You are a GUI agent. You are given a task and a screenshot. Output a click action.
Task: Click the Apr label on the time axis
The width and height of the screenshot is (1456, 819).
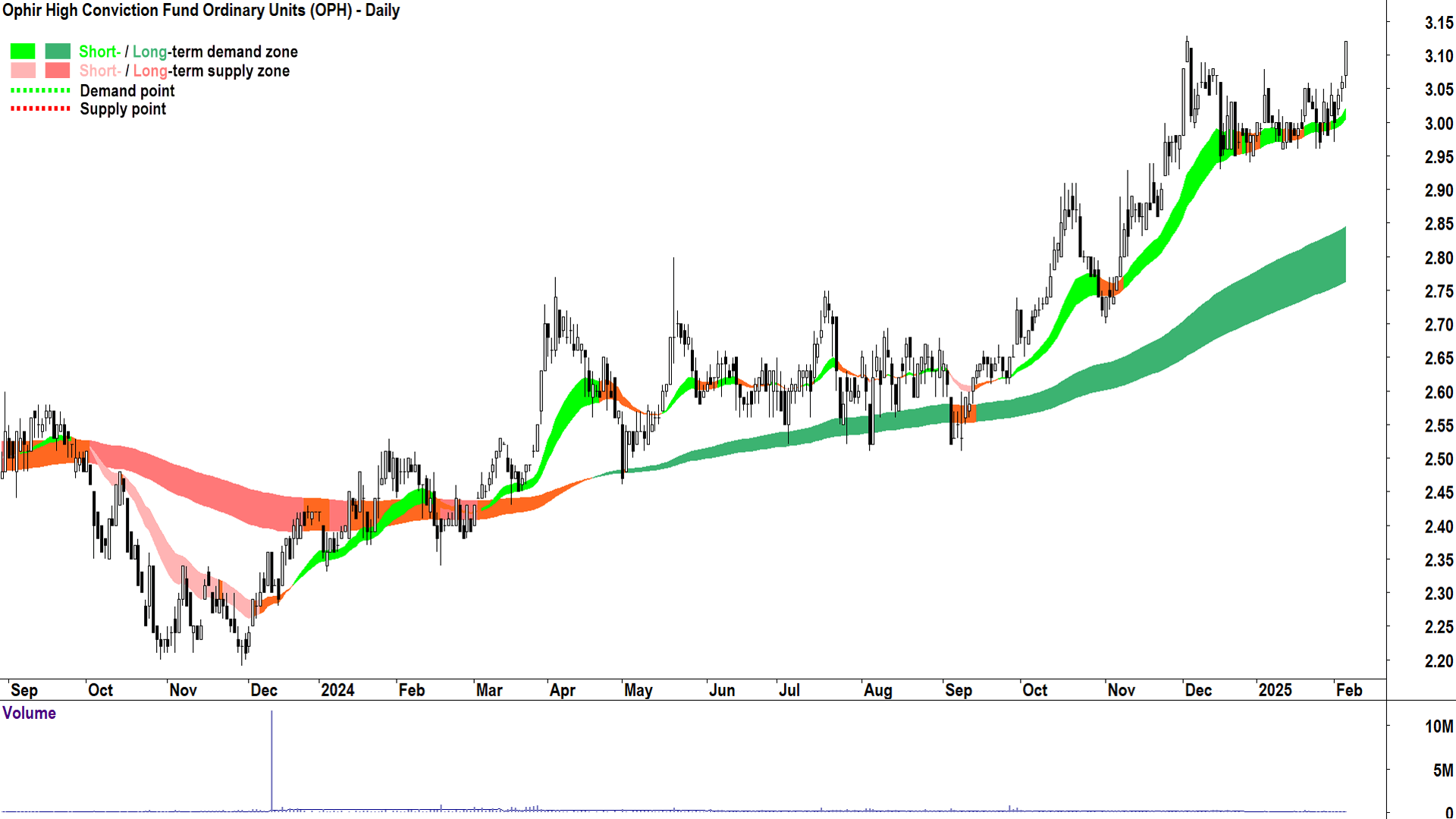[562, 690]
